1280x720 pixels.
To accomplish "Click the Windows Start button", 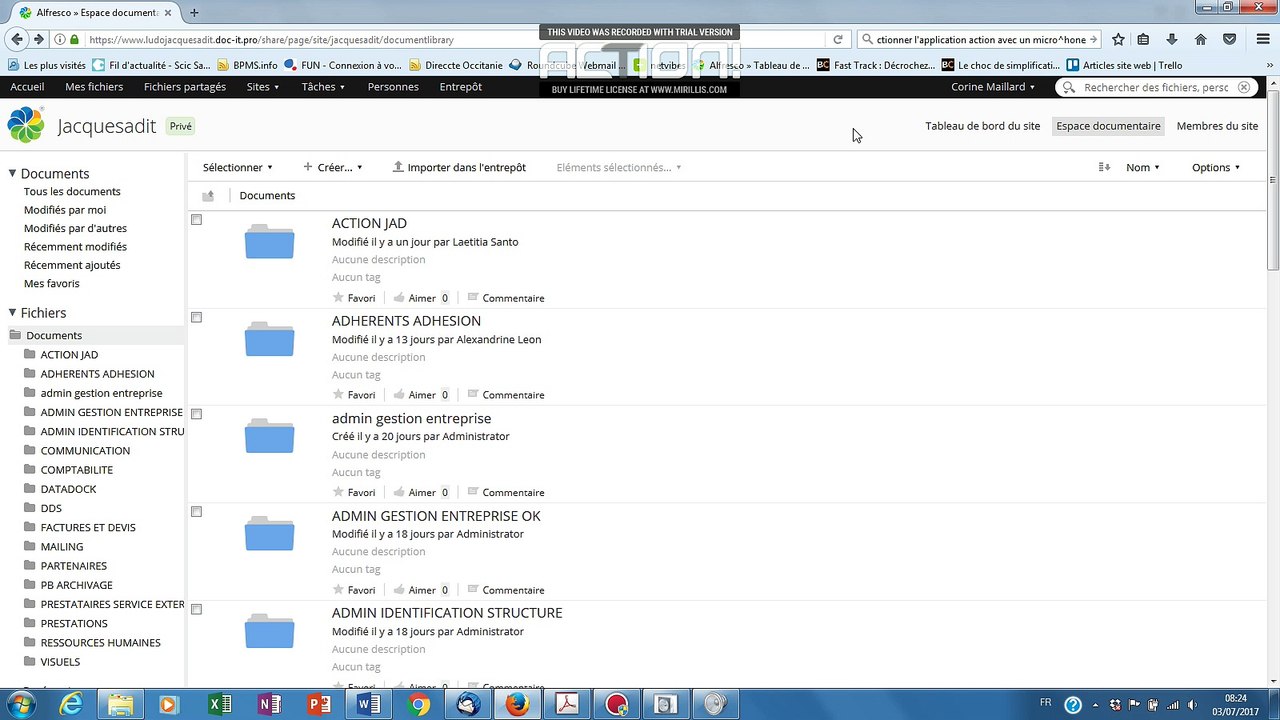I will pos(20,705).
